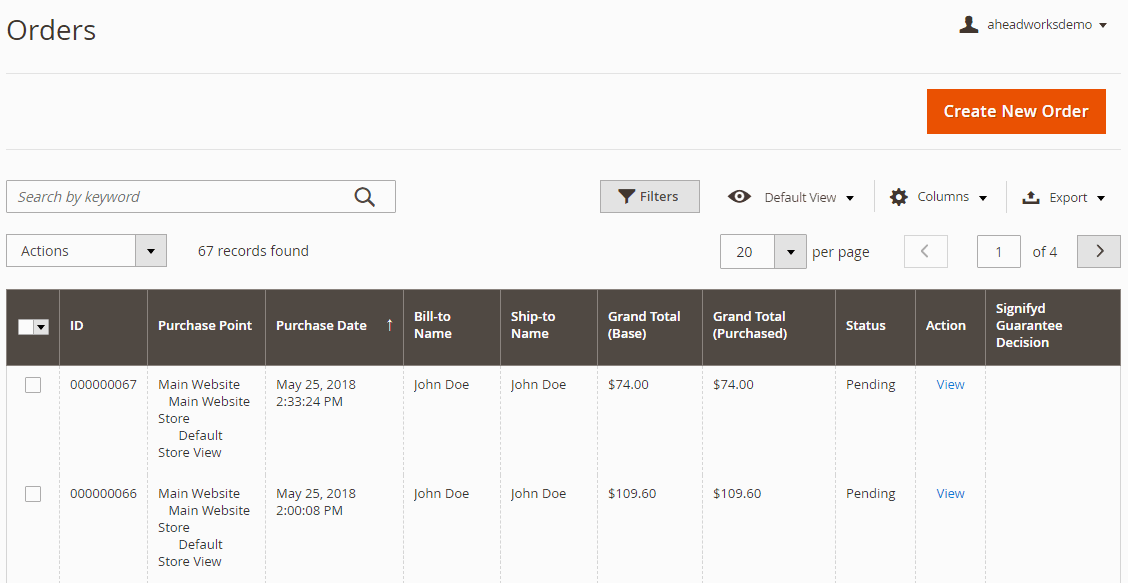Viewport: 1128px width, 583px height.
Task: Open the Filters panel
Action: pos(650,196)
